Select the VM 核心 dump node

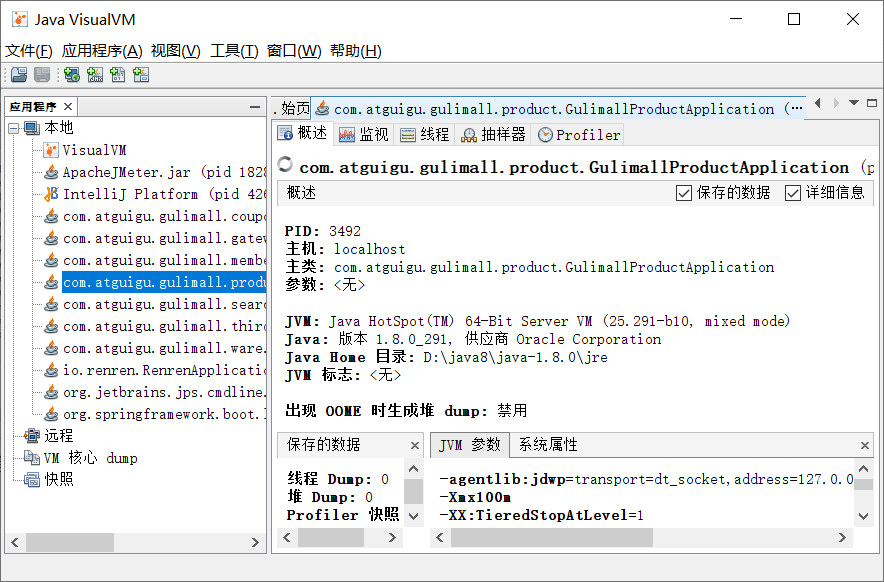pyautogui.click(x=81, y=458)
